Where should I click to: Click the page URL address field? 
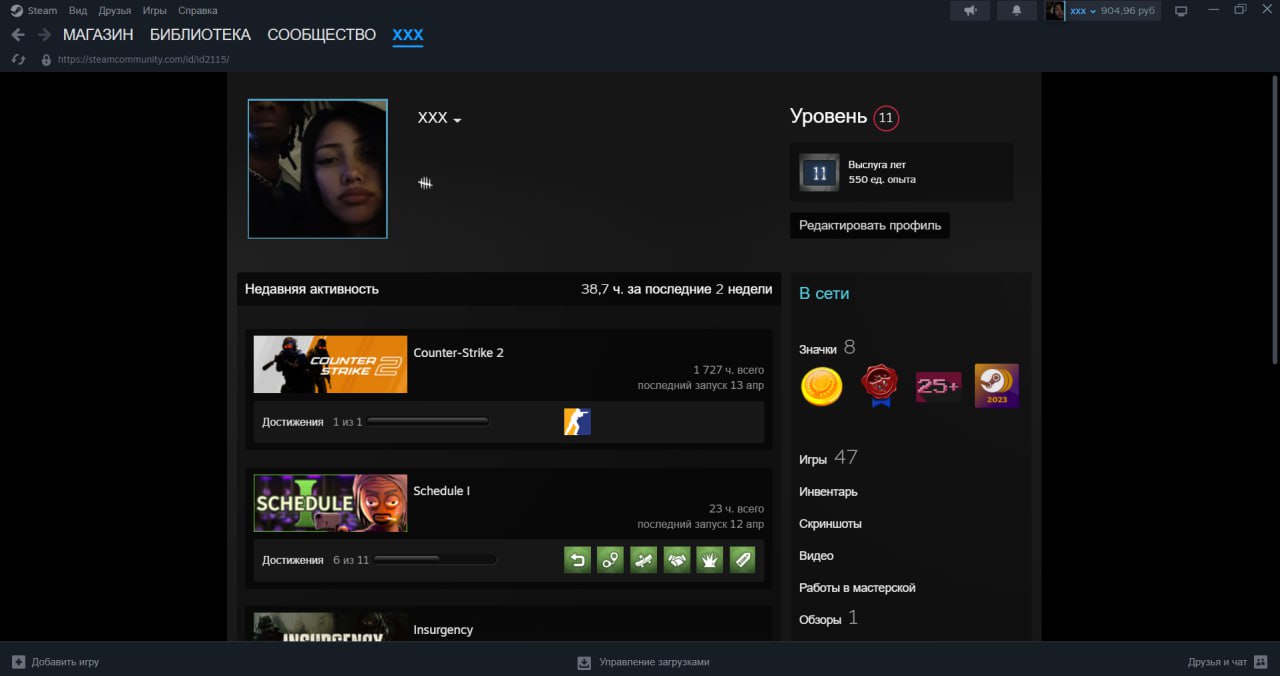click(143, 59)
